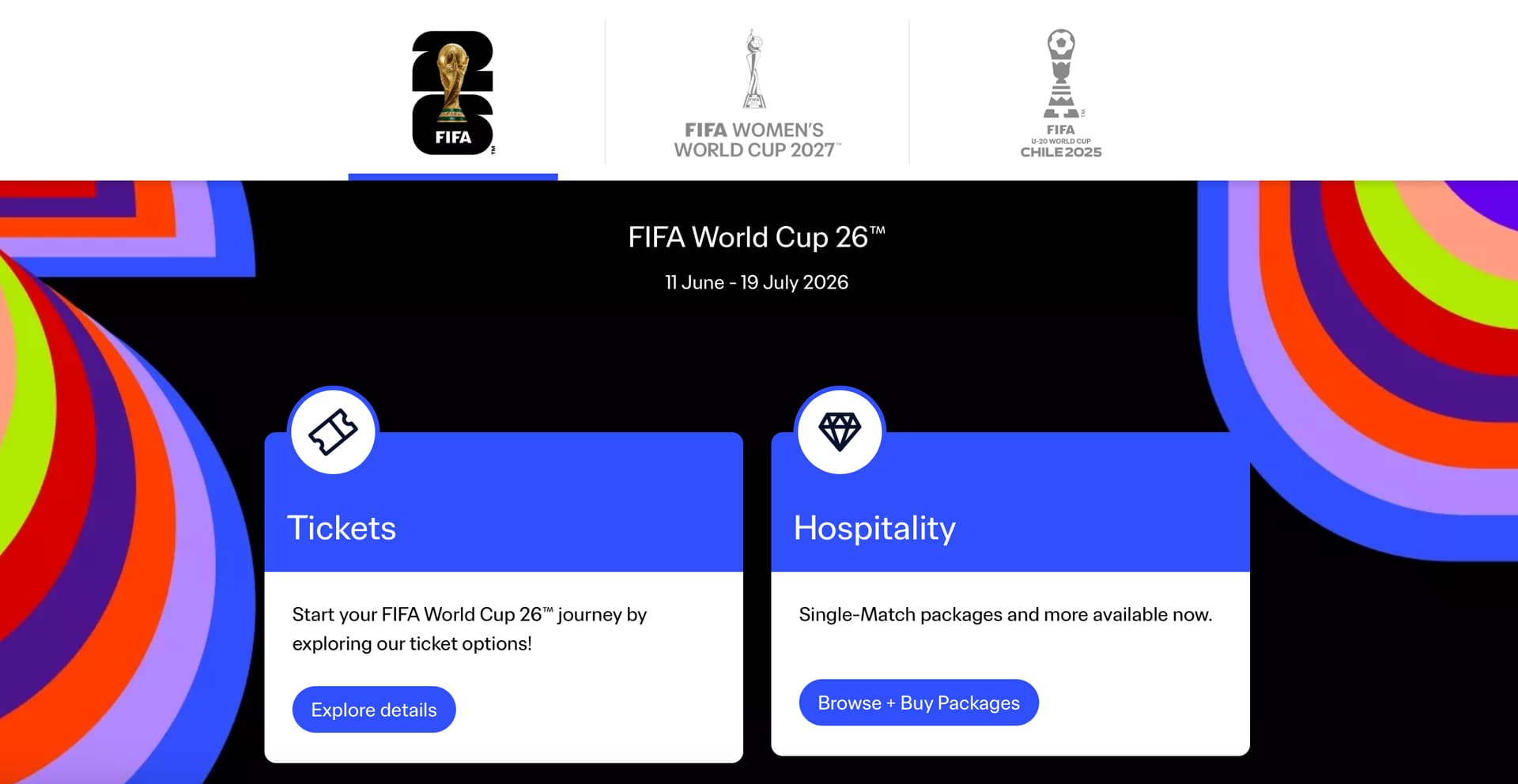The width and height of the screenshot is (1518, 784).
Task: Click the FIFA World Cup 26 logo
Action: pyautogui.click(x=452, y=92)
